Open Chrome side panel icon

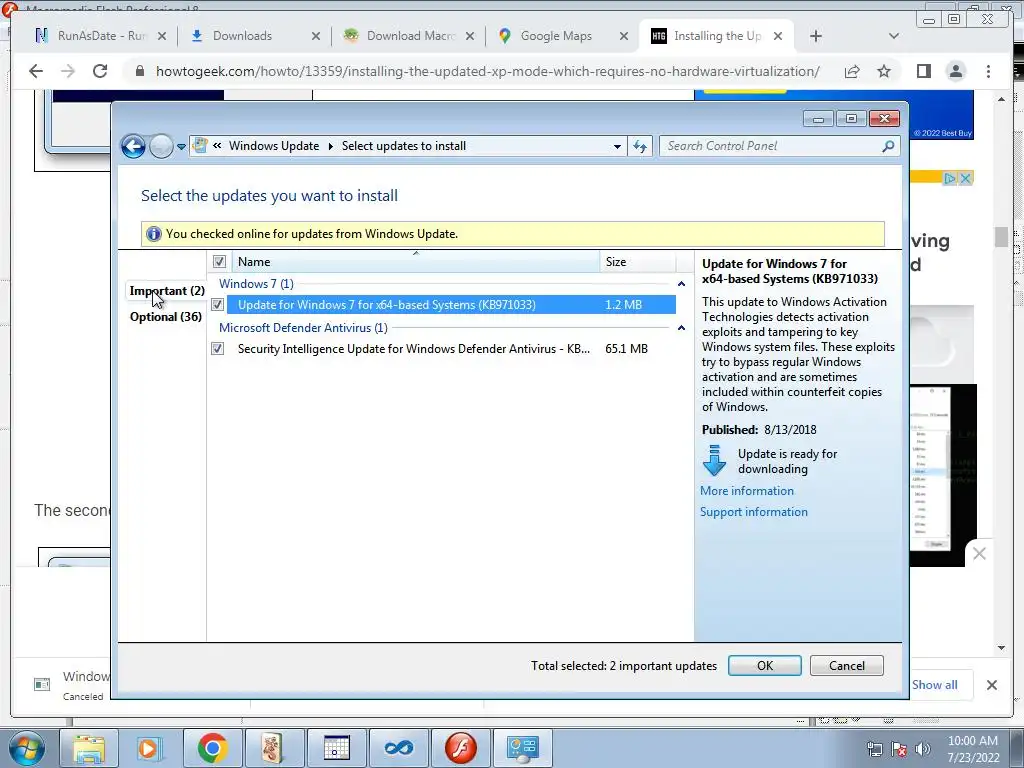923,71
